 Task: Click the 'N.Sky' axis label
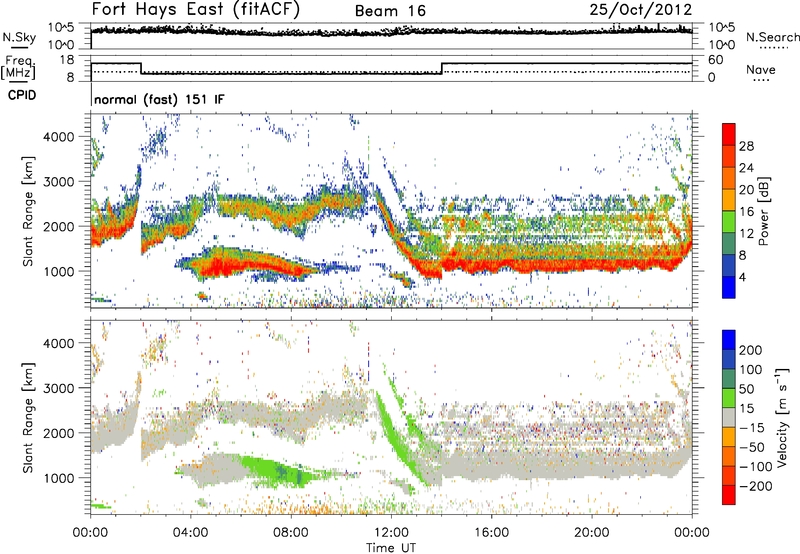tap(19, 37)
